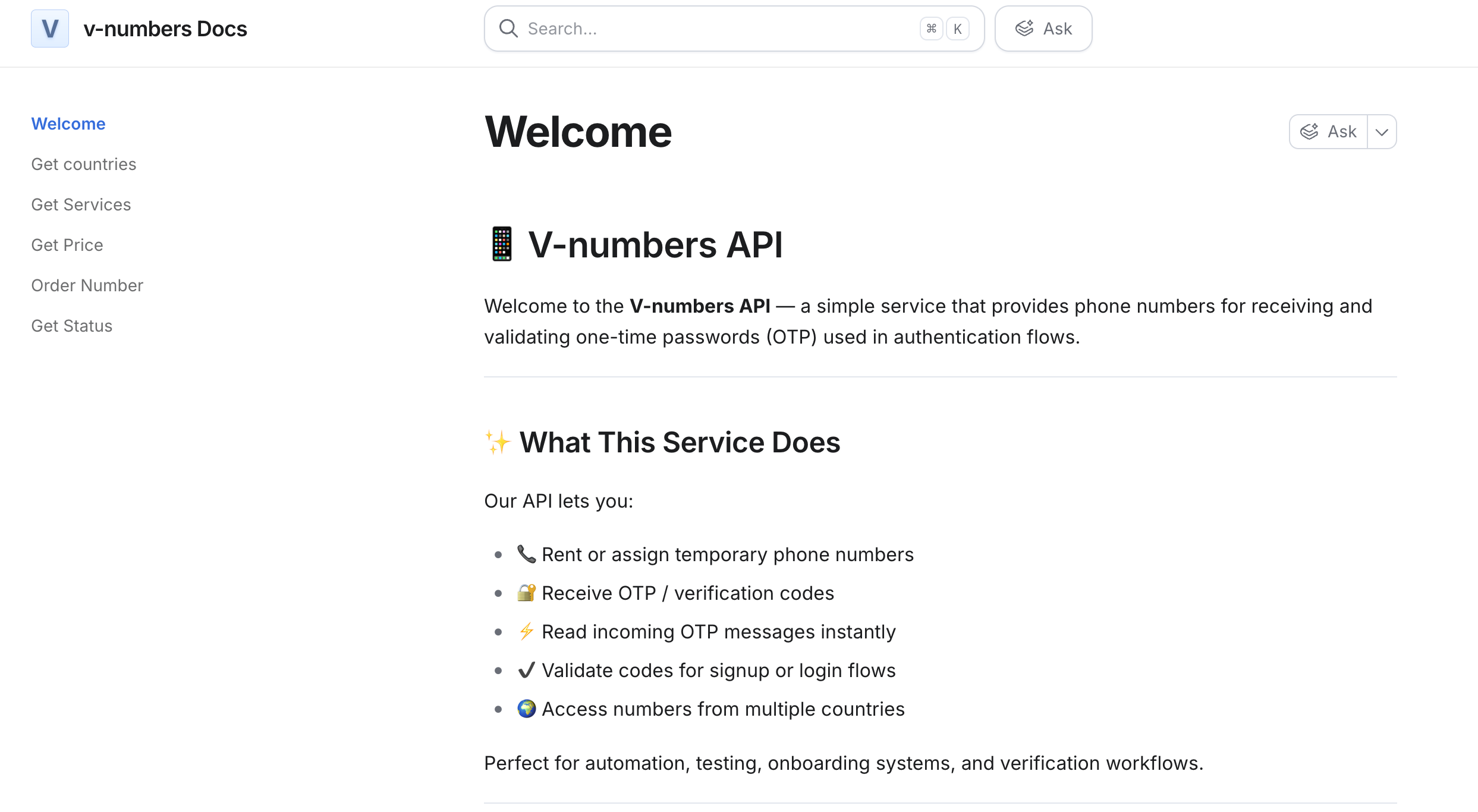Viewport: 1478px width, 812px height.
Task: Open the Order Number page
Action: click(x=87, y=285)
